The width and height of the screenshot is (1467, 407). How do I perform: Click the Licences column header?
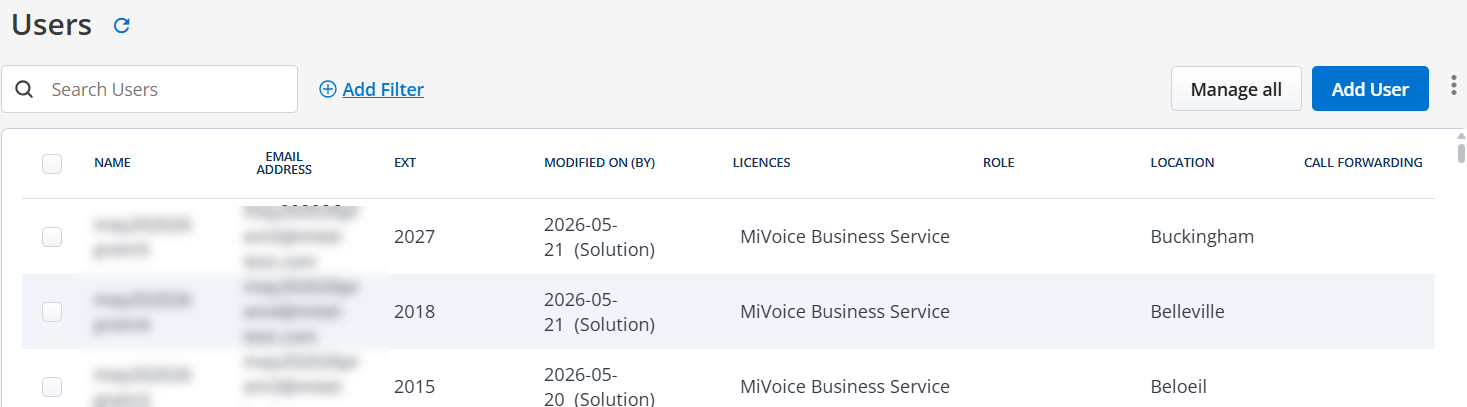(x=761, y=163)
